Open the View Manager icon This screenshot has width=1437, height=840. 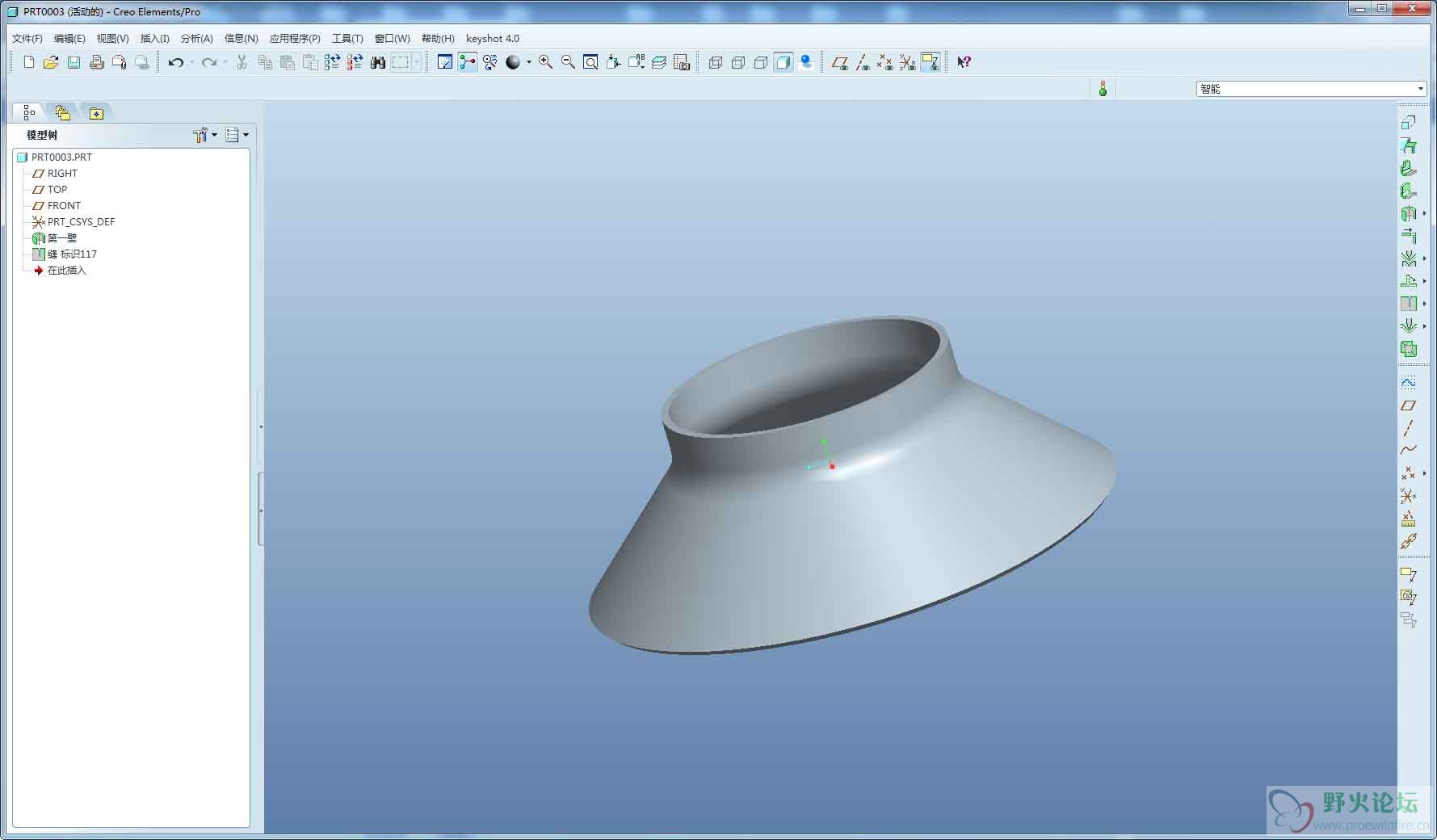pos(682,62)
